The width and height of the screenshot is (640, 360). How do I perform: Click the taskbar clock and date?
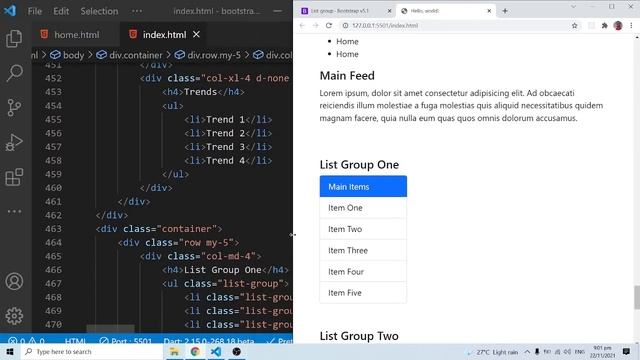602,352
